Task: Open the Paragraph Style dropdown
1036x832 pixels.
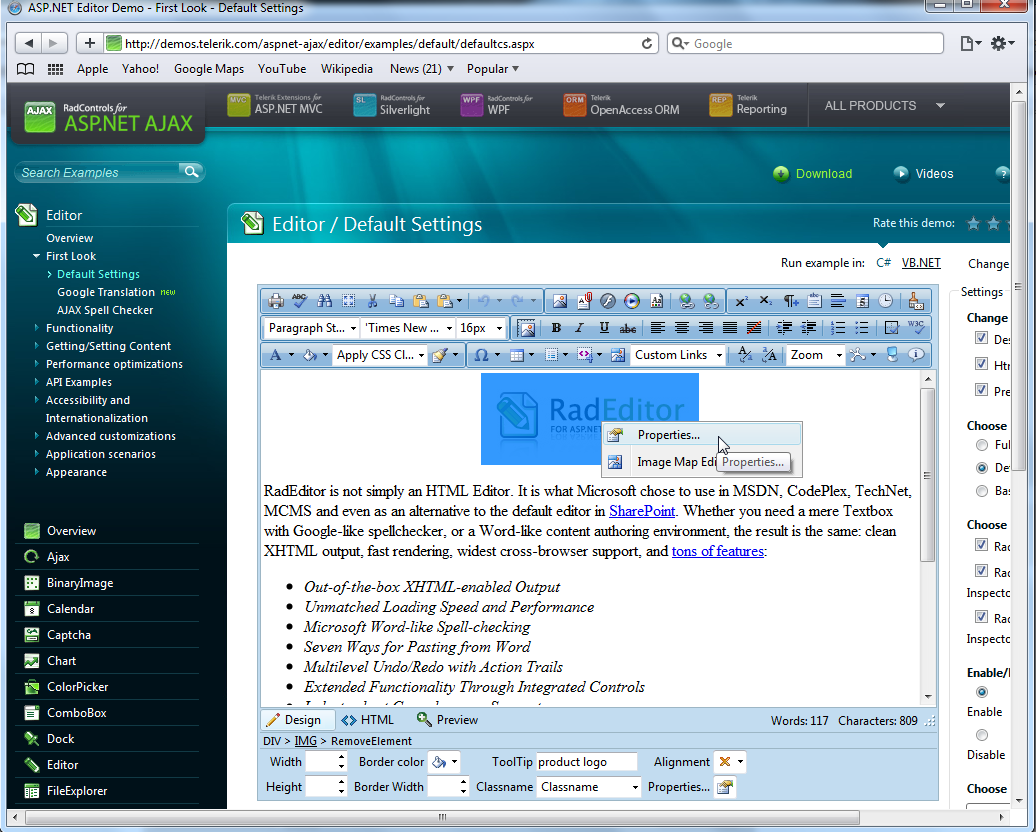Action: coord(311,328)
